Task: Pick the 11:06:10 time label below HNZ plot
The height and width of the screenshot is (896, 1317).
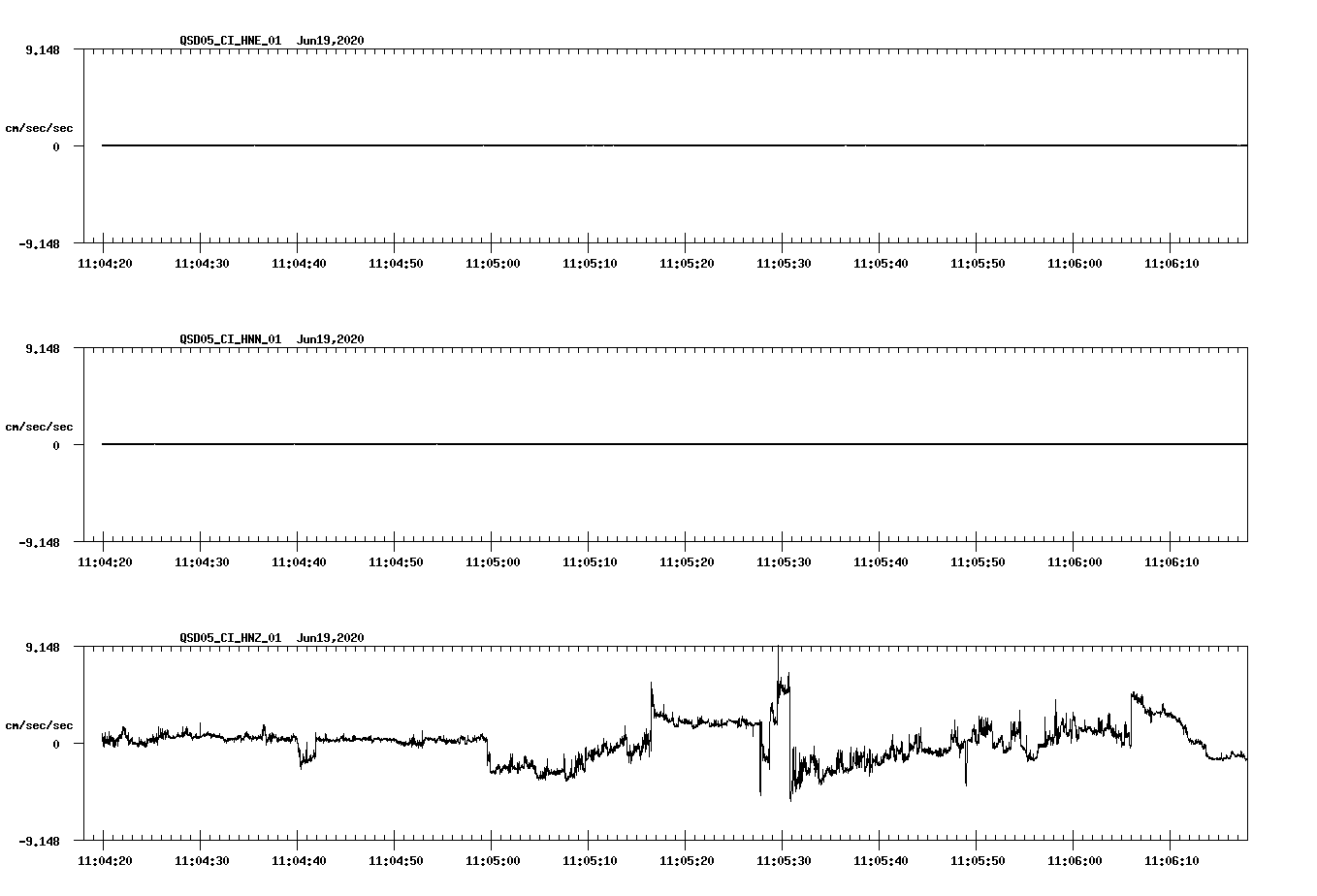Action: pyautogui.click(x=1172, y=860)
